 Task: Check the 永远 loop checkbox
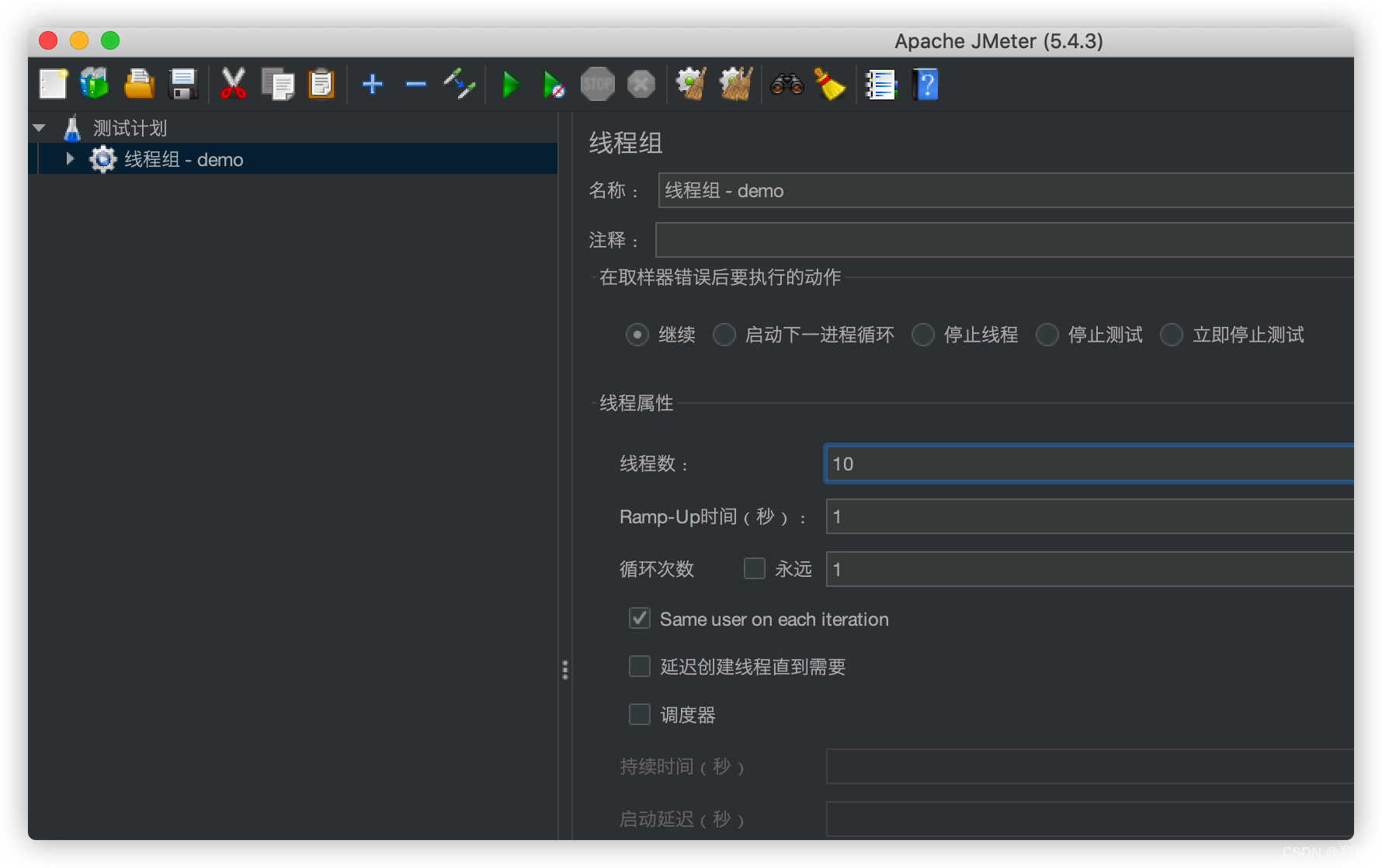[x=755, y=568]
